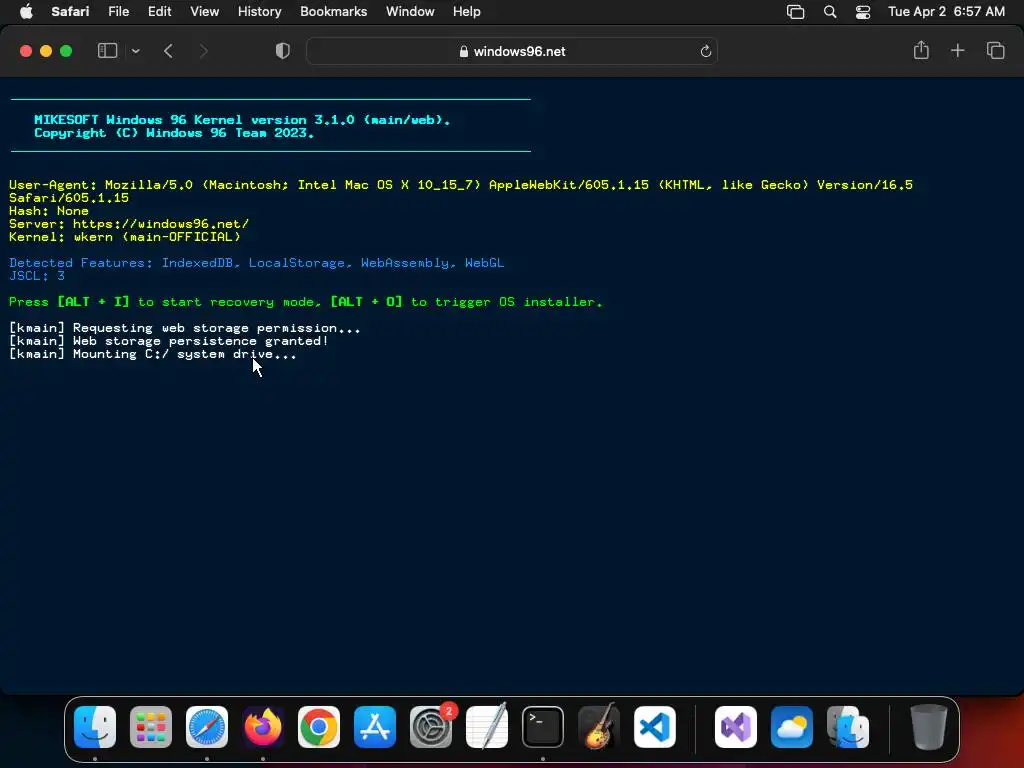The image size is (1024, 768).
Task: Click the 'JSCL: 3' line
Action: (37, 276)
